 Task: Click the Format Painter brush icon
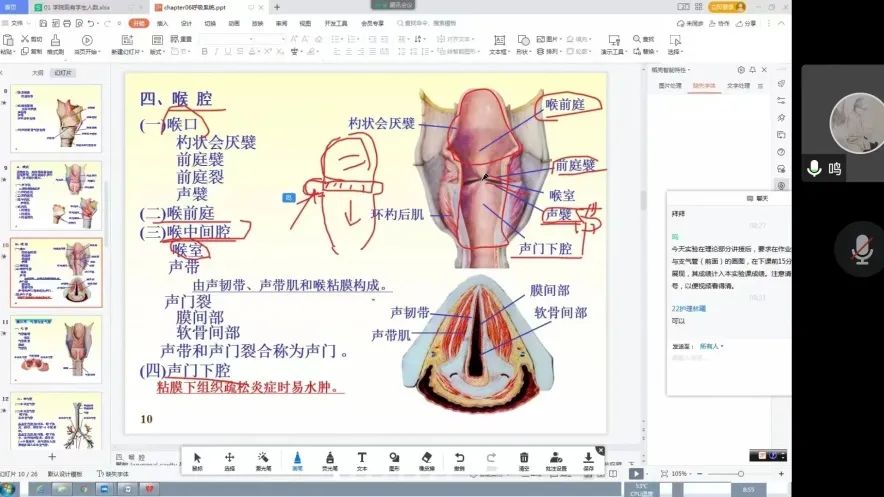(x=55, y=40)
